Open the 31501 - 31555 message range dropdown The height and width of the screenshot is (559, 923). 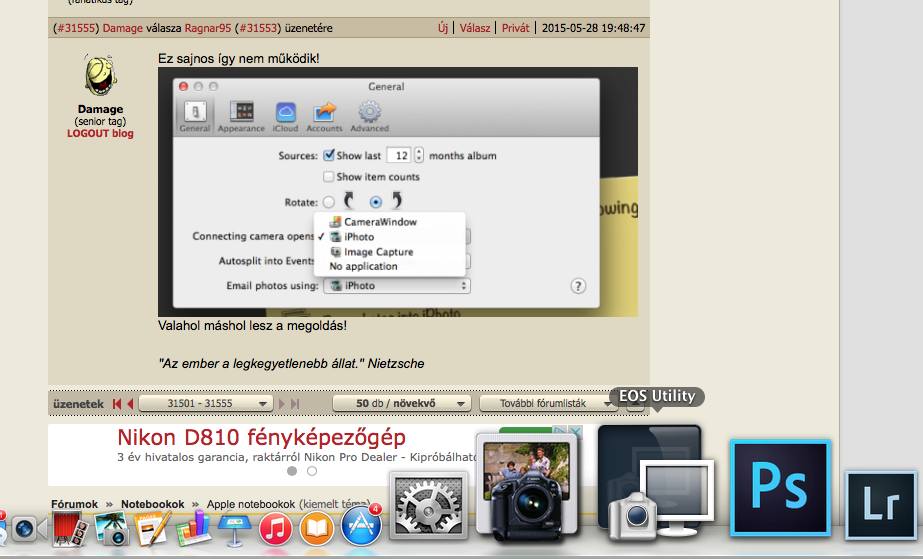coord(205,404)
